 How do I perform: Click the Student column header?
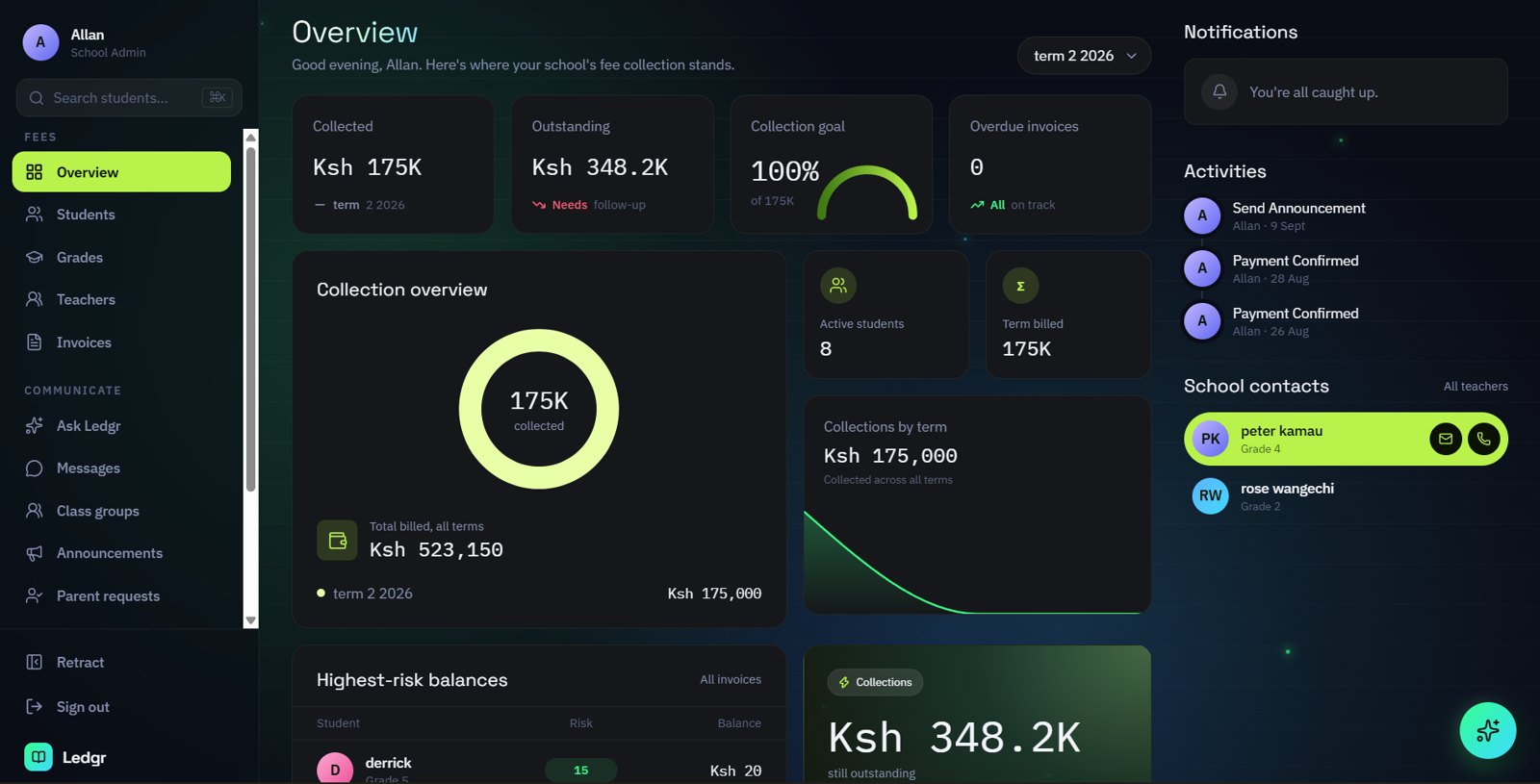pos(338,723)
